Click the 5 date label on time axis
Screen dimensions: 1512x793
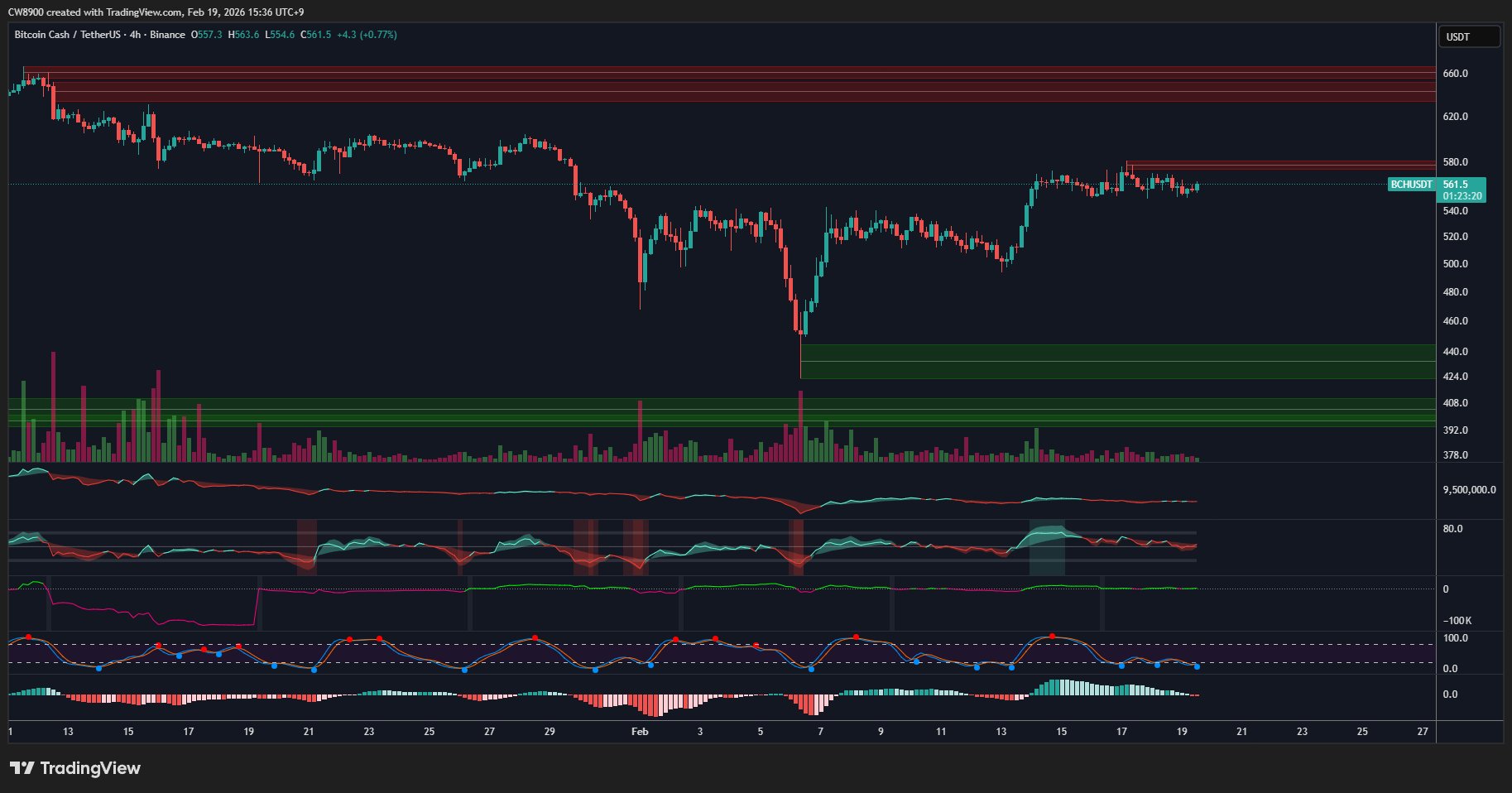pyautogui.click(x=761, y=732)
